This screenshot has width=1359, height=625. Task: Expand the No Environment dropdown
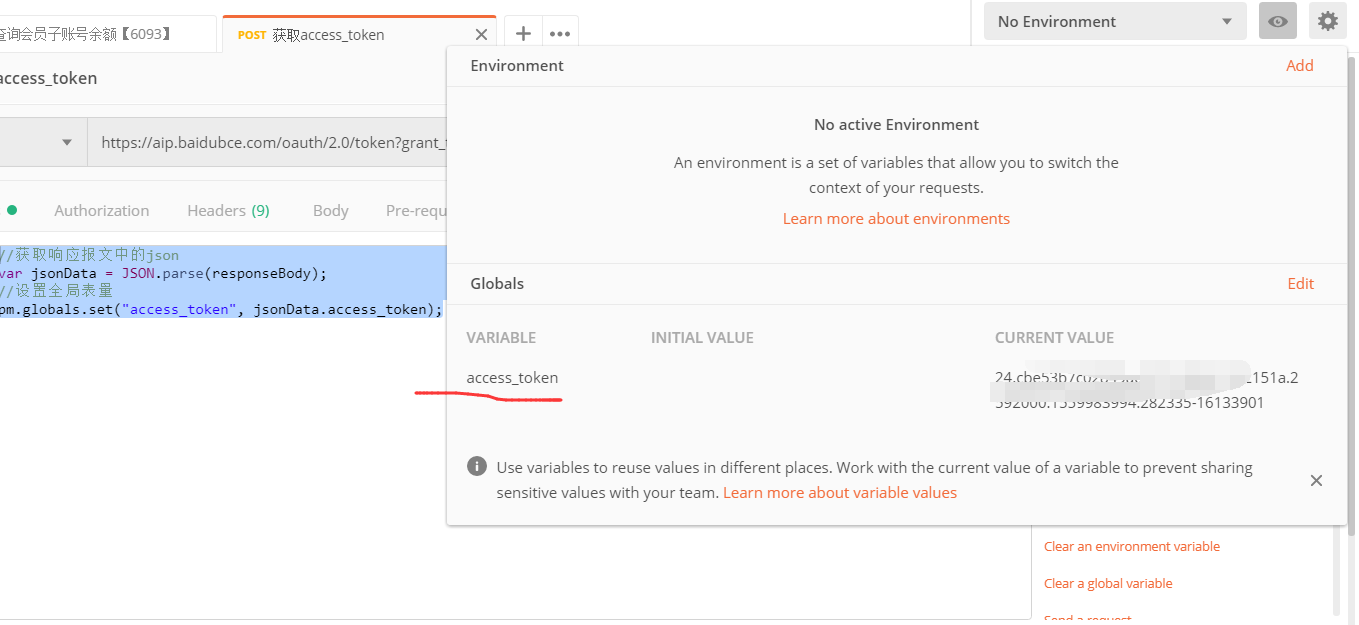pyautogui.click(x=1115, y=21)
